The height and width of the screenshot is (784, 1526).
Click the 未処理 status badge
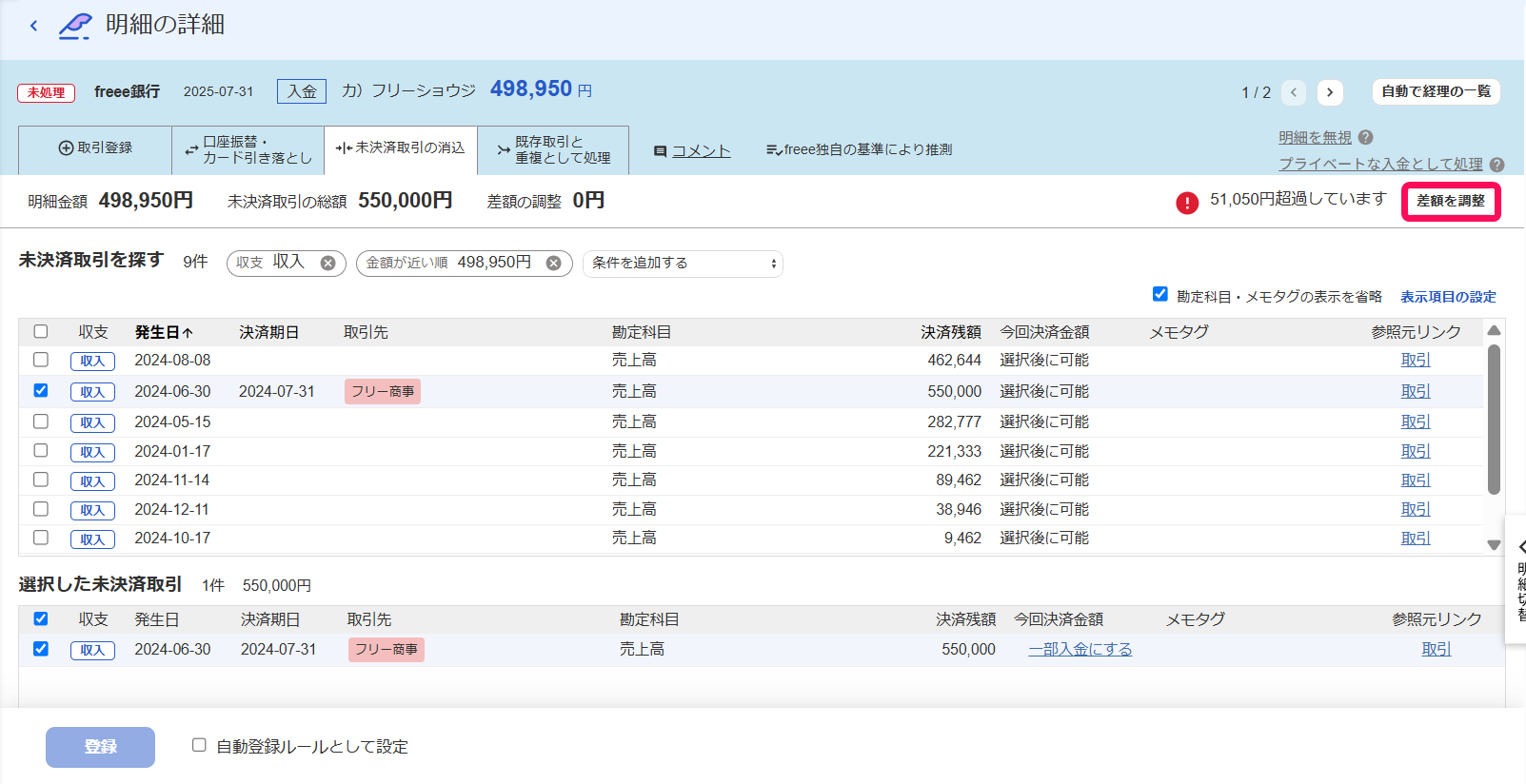(x=46, y=93)
